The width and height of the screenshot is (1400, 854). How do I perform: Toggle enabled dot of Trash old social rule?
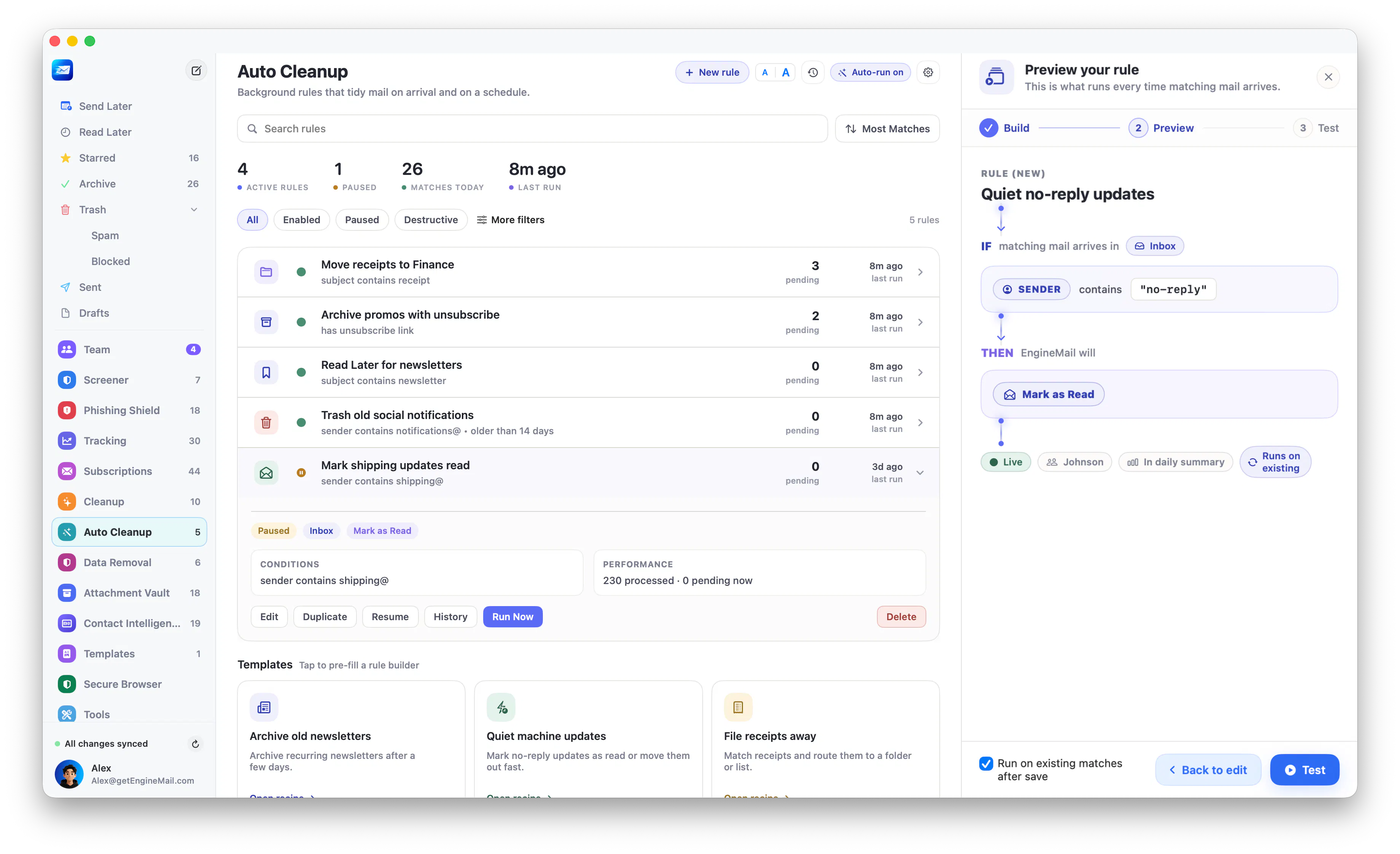301,422
